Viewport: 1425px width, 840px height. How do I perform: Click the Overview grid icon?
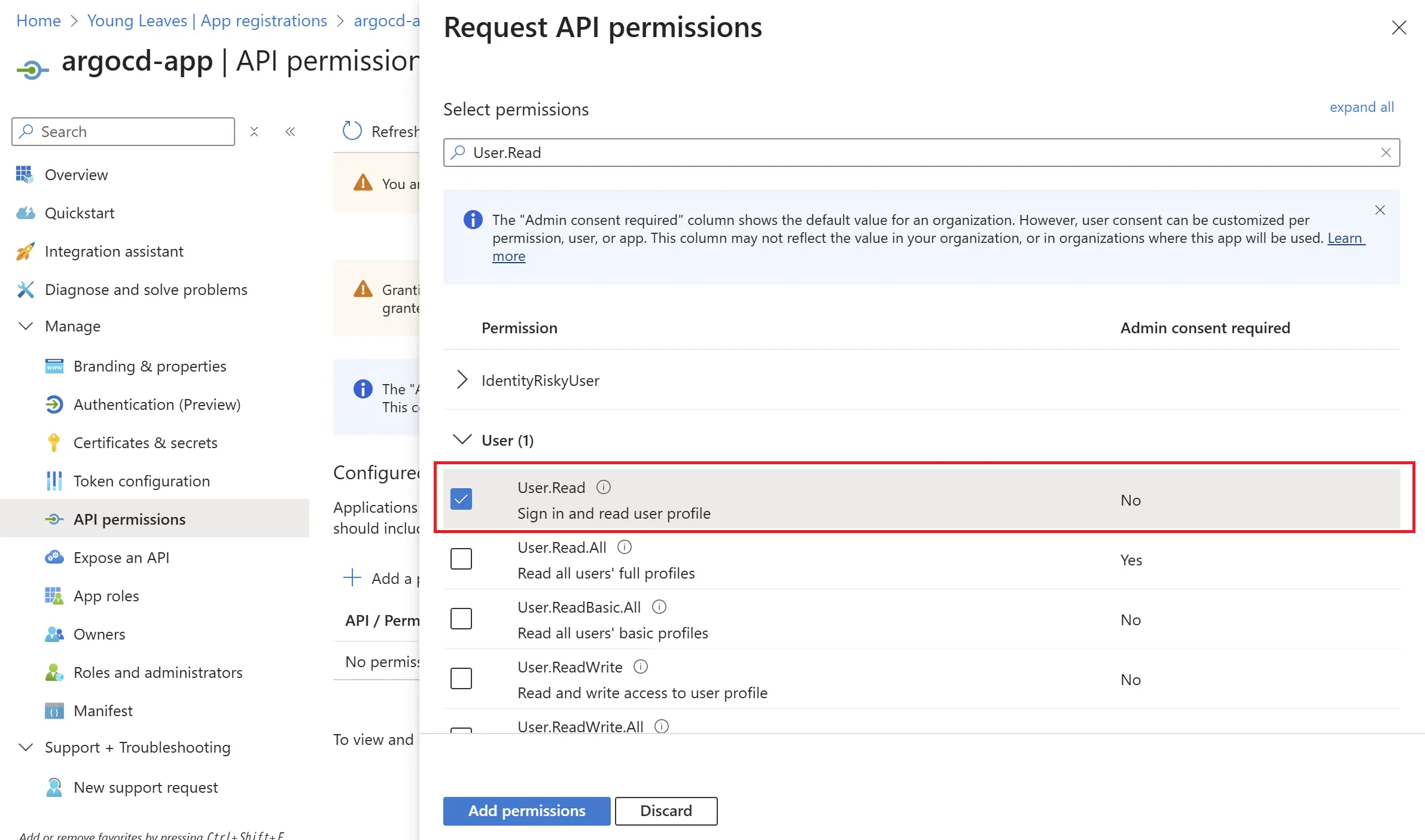pyautogui.click(x=25, y=174)
